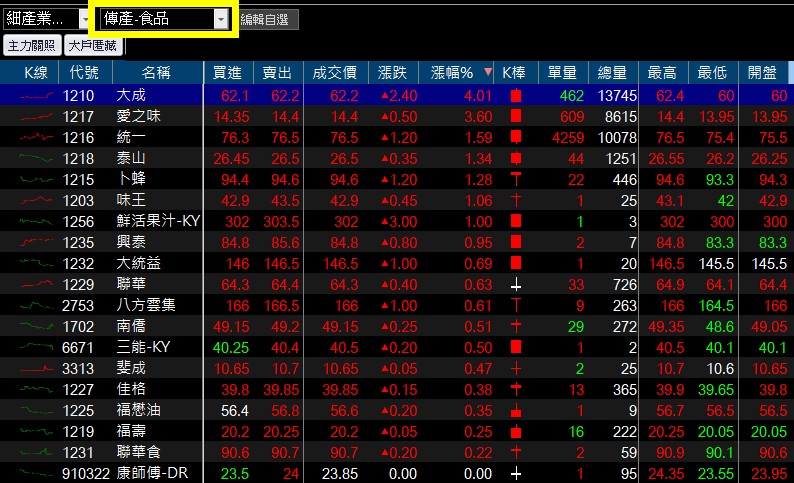This screenshot has width=794, height=483.
Task: Open mini K-line chart for 1218 泰山
Action: [x=36, y=158]
